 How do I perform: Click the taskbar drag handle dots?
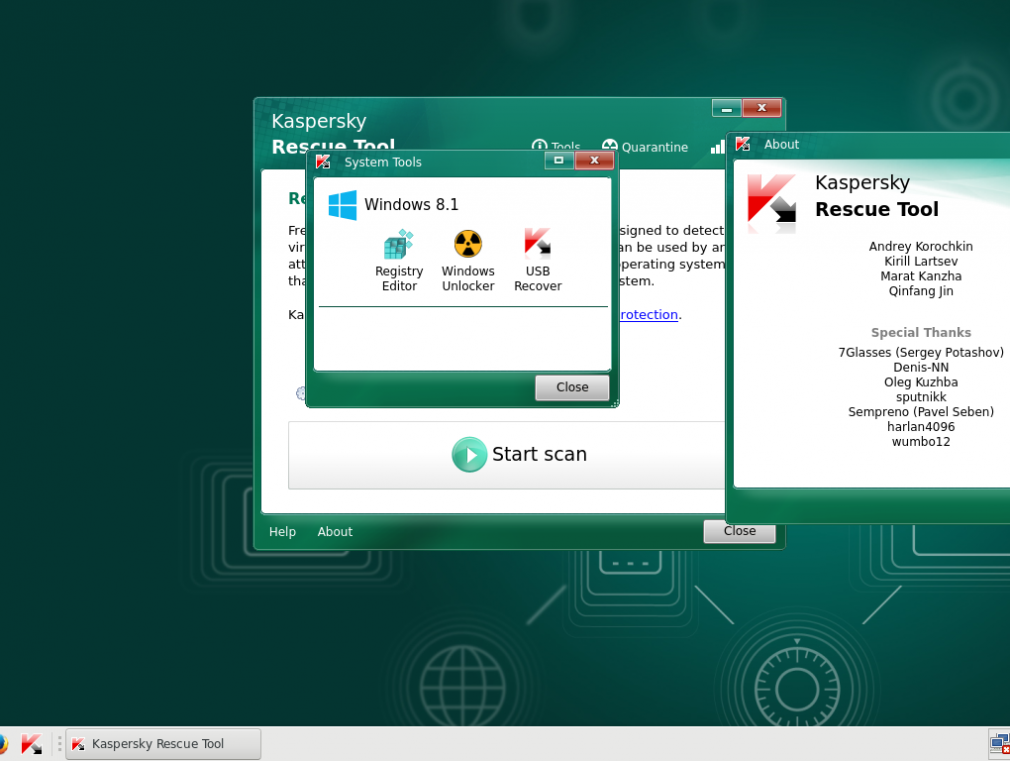[x=59, y=744]
